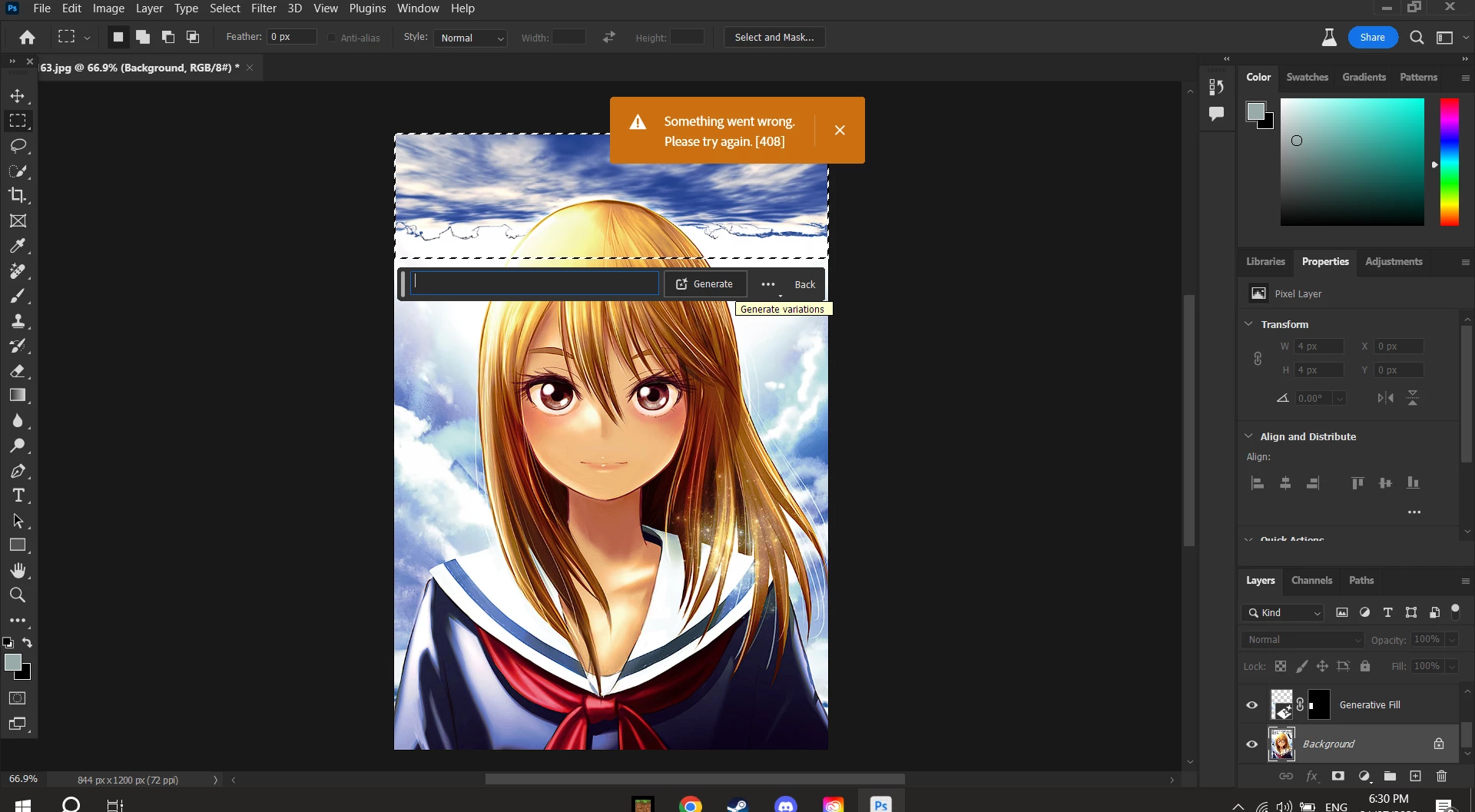
Task: Select the Brush tool
Action: pyautogui.click(x=18, y=296)
